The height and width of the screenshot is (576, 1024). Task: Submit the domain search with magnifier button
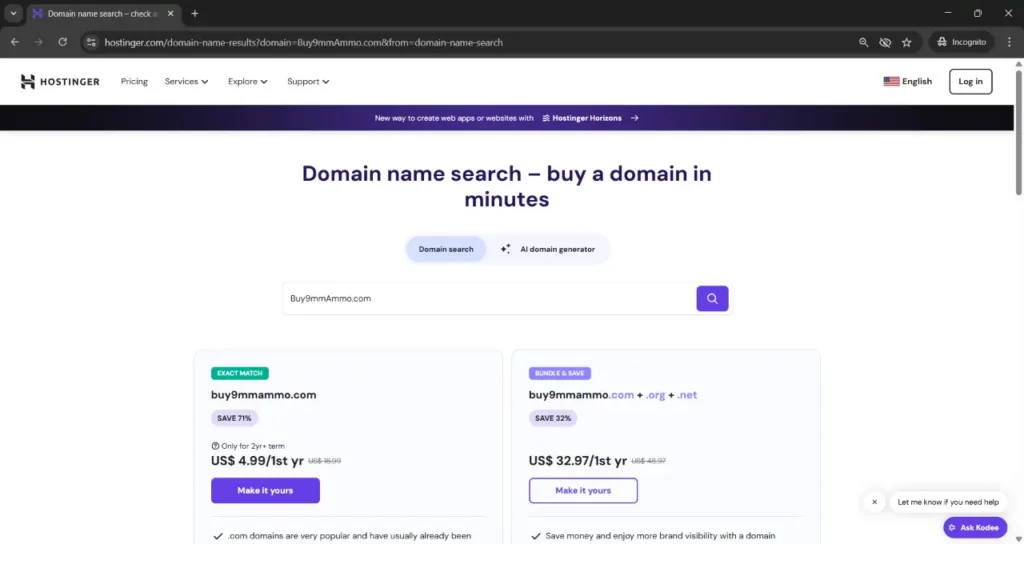[712, 298]
